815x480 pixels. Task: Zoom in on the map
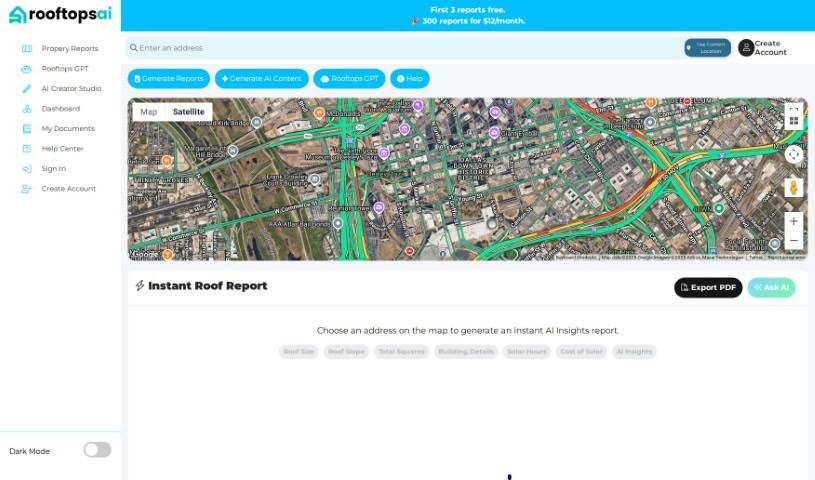[x=793, y=221]
